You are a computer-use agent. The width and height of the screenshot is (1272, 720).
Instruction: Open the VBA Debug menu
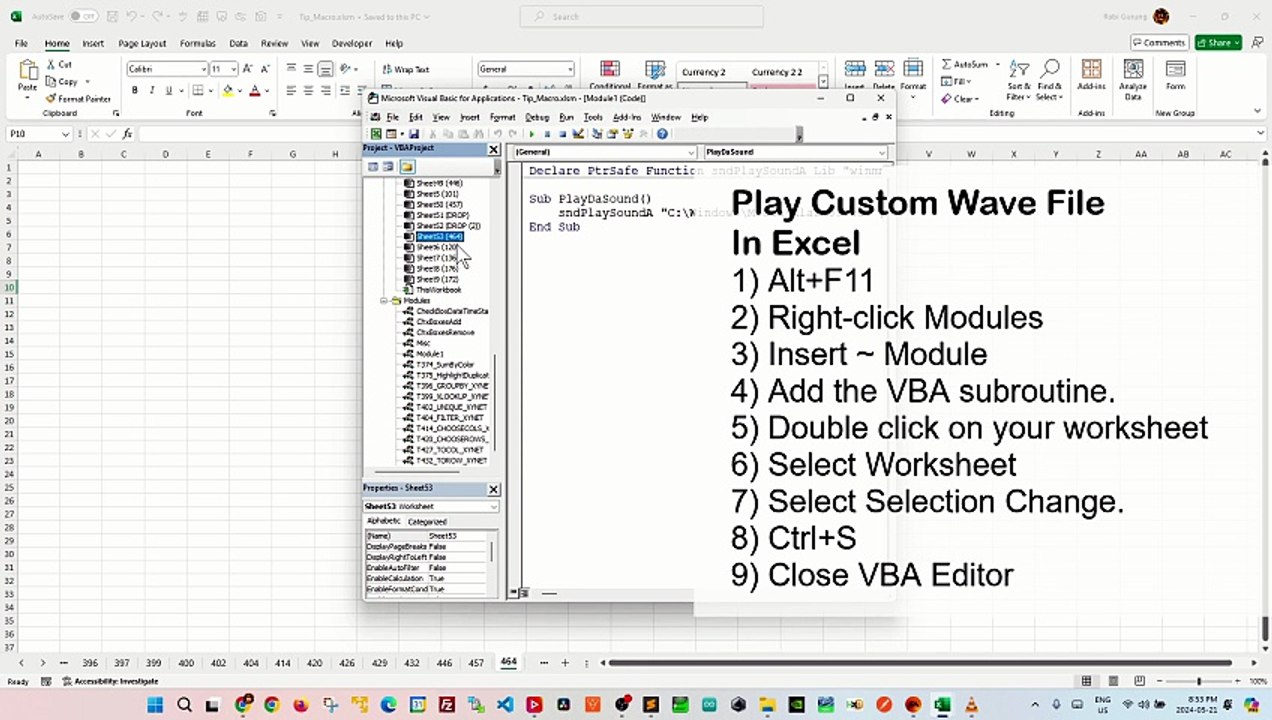[537, 117]
